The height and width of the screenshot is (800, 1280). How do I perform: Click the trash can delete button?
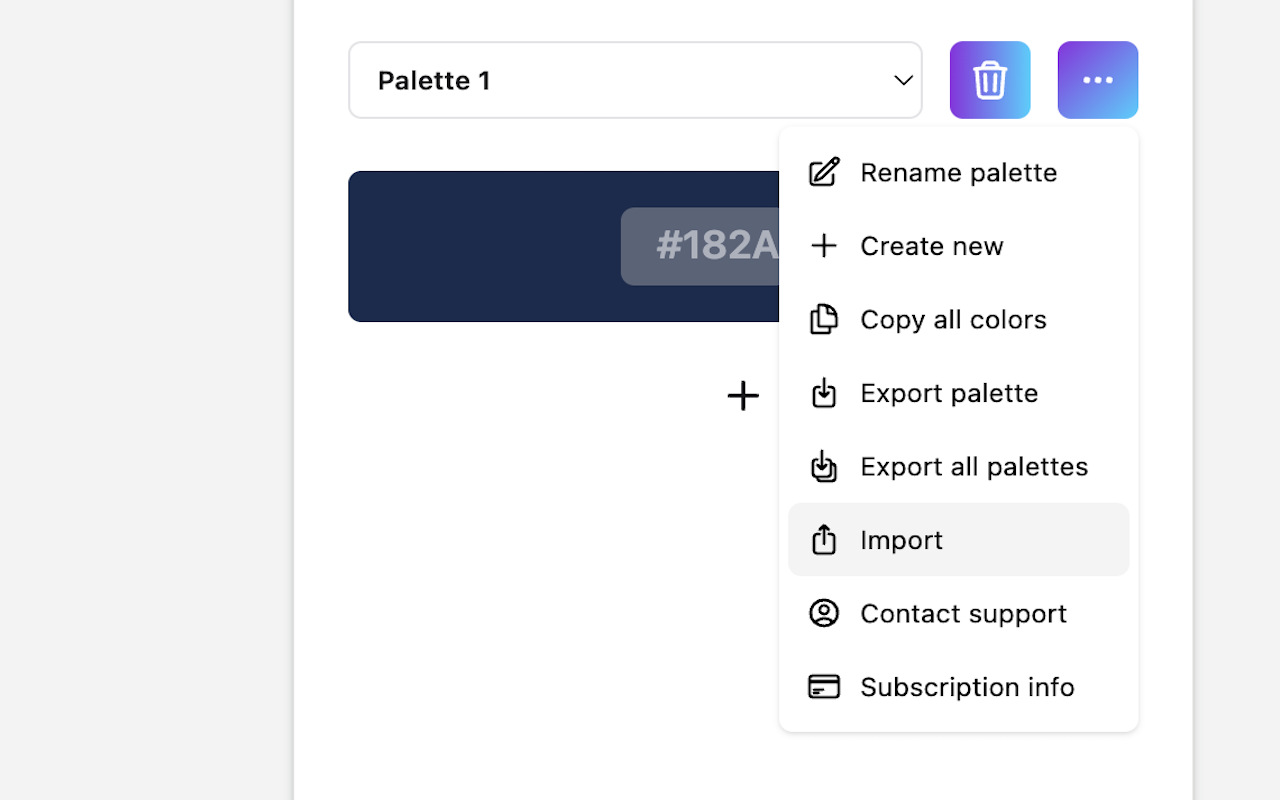(990, 80)
